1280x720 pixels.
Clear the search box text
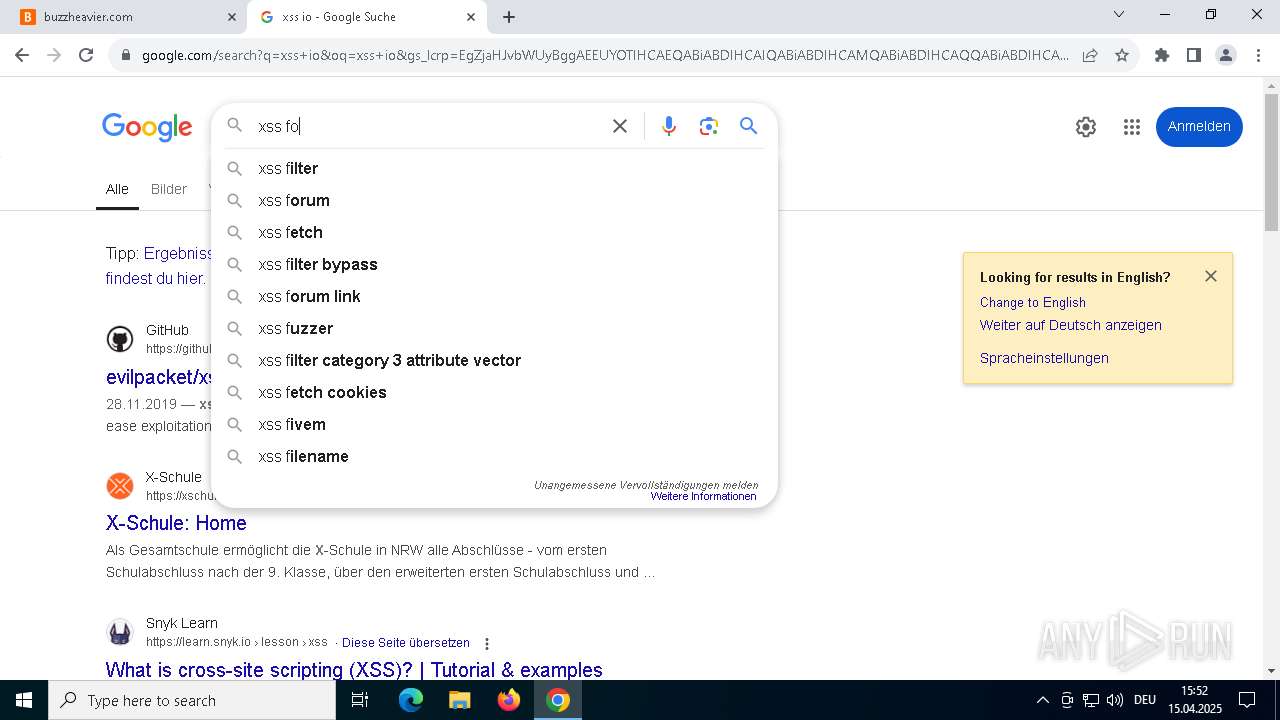point(620,126)
